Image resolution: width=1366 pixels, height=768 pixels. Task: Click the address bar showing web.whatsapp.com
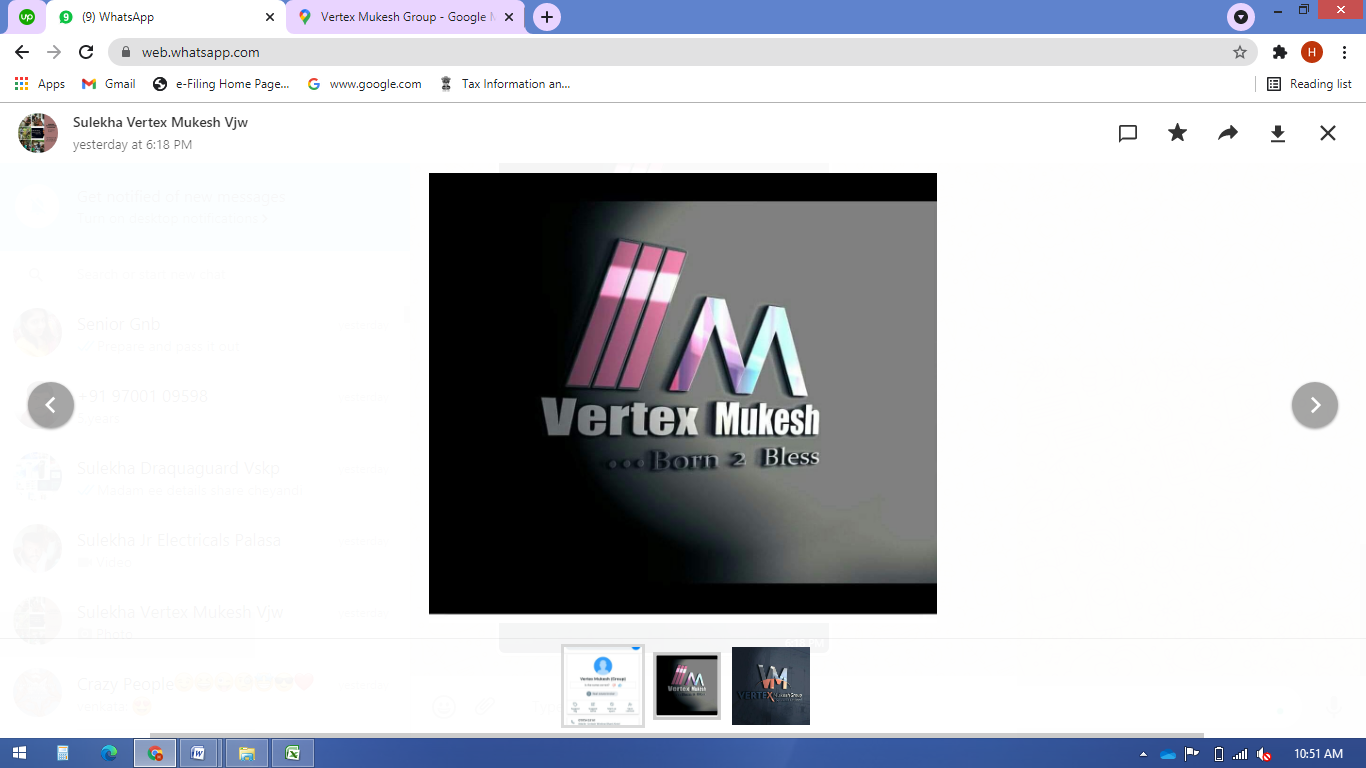[x=683, y=52]
